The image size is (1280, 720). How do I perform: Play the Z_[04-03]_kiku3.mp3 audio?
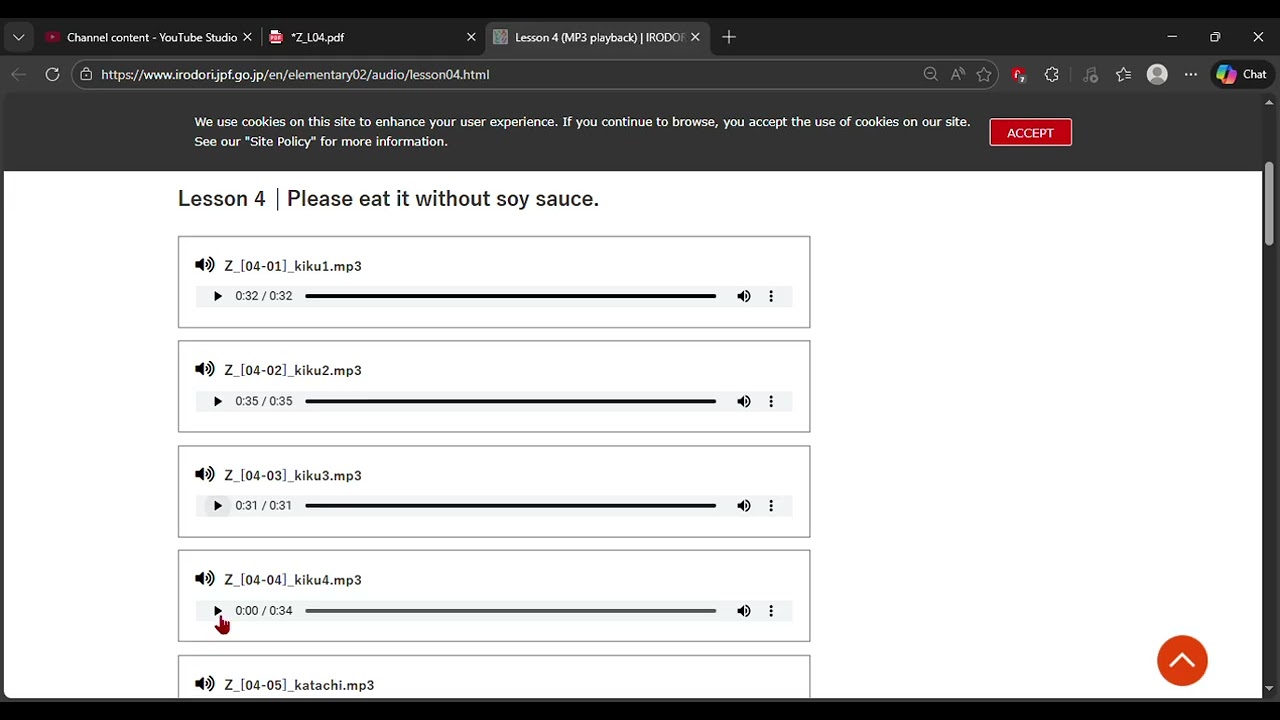tap(217, 506)
